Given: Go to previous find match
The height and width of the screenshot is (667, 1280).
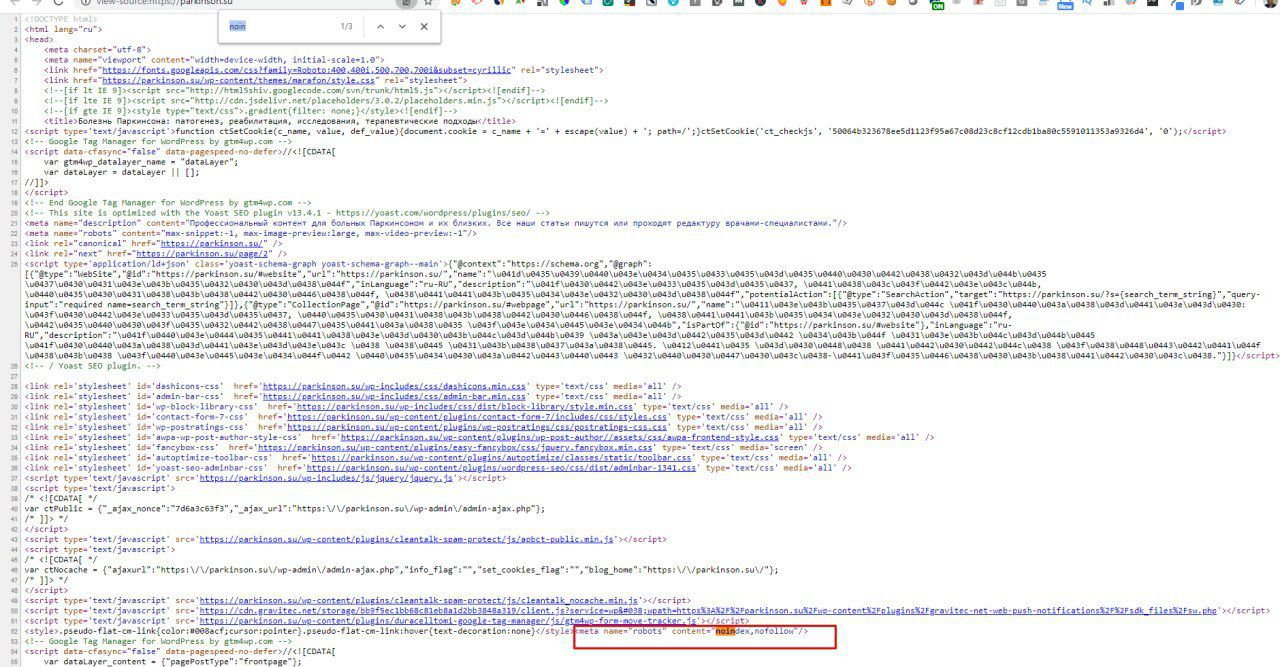Looking at the screenshot, I should 379,26.
